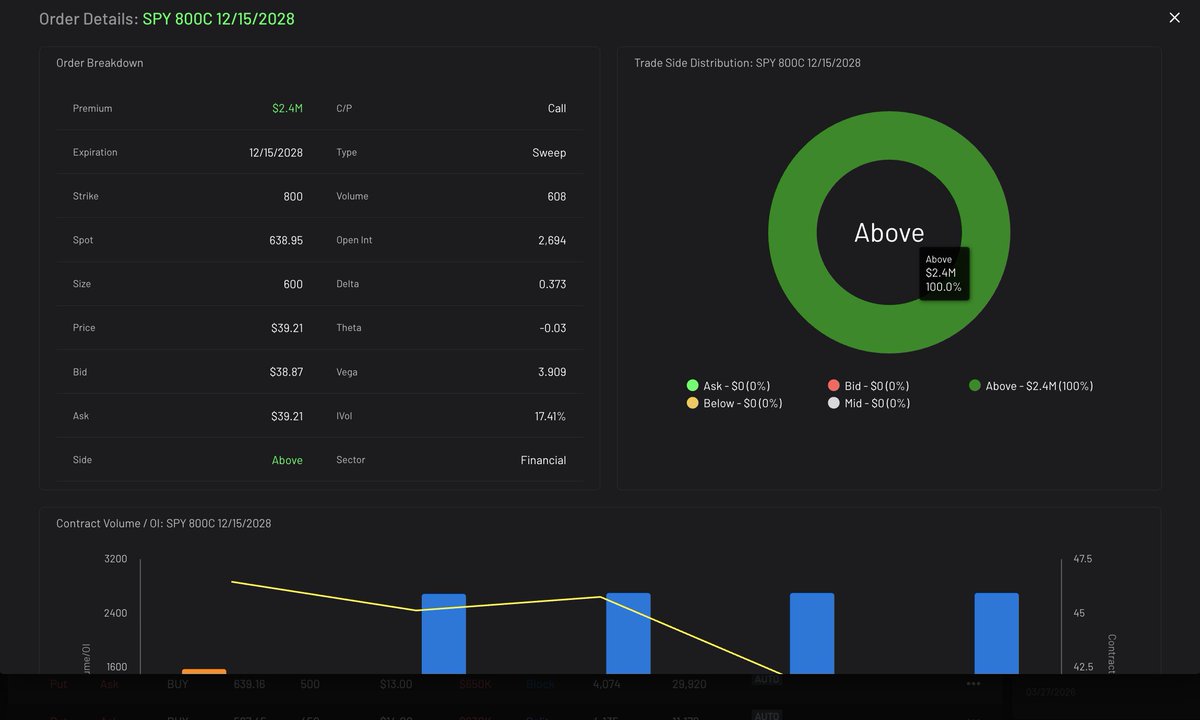Click the orange bar in the volume chart
1200x720 pixels.
click(x=204, y=672)
